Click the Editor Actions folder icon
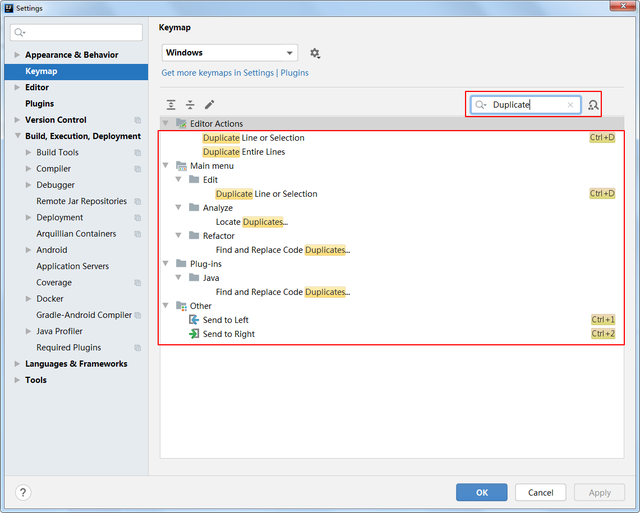 tap(181, 123)
